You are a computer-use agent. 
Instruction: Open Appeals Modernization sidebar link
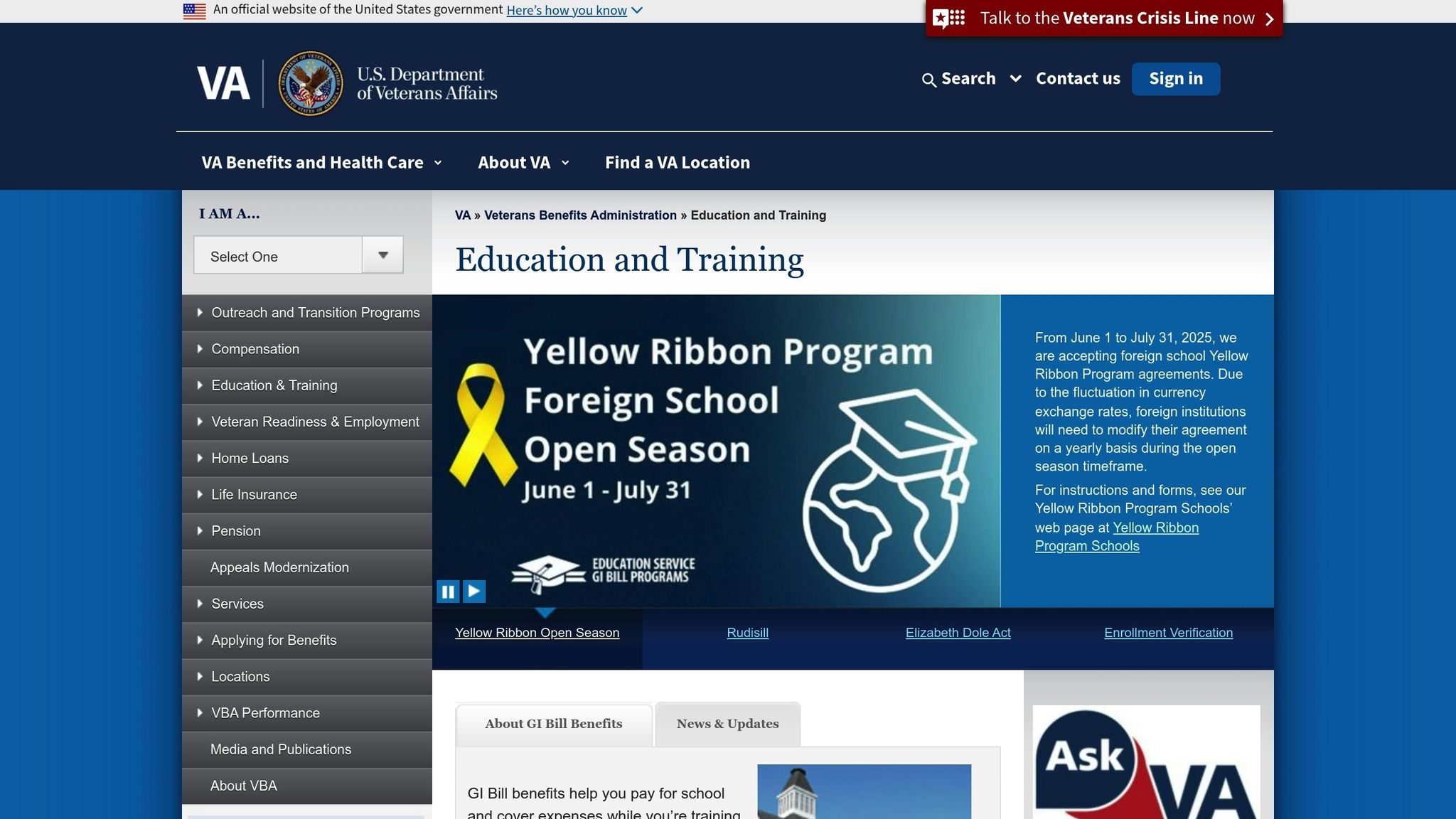click(x=307, y=567)
